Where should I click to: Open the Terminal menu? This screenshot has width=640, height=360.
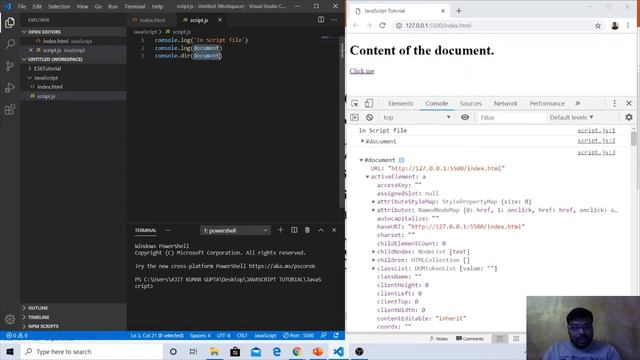(x=135, y=7)
